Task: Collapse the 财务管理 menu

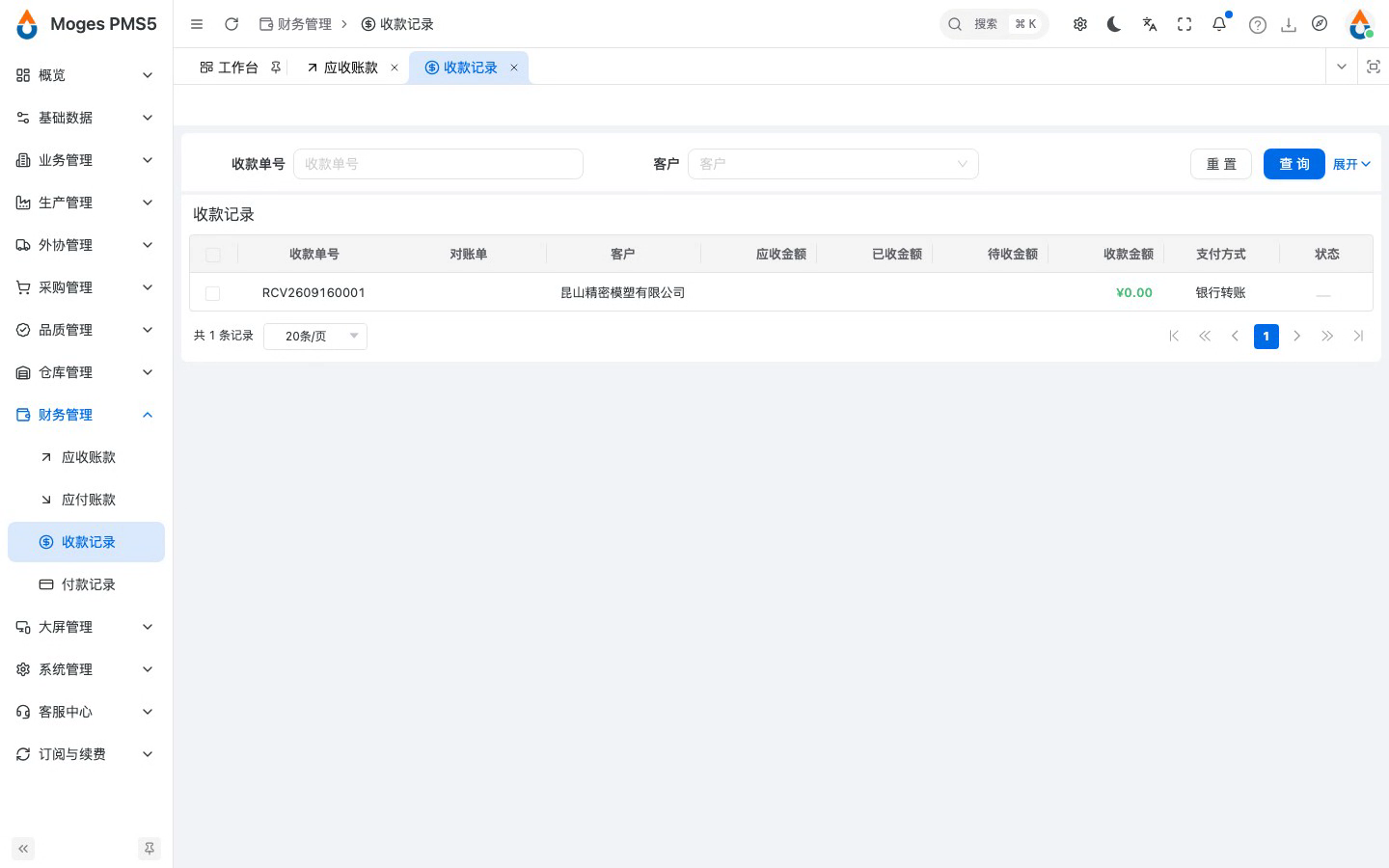Action: point(86,415)
